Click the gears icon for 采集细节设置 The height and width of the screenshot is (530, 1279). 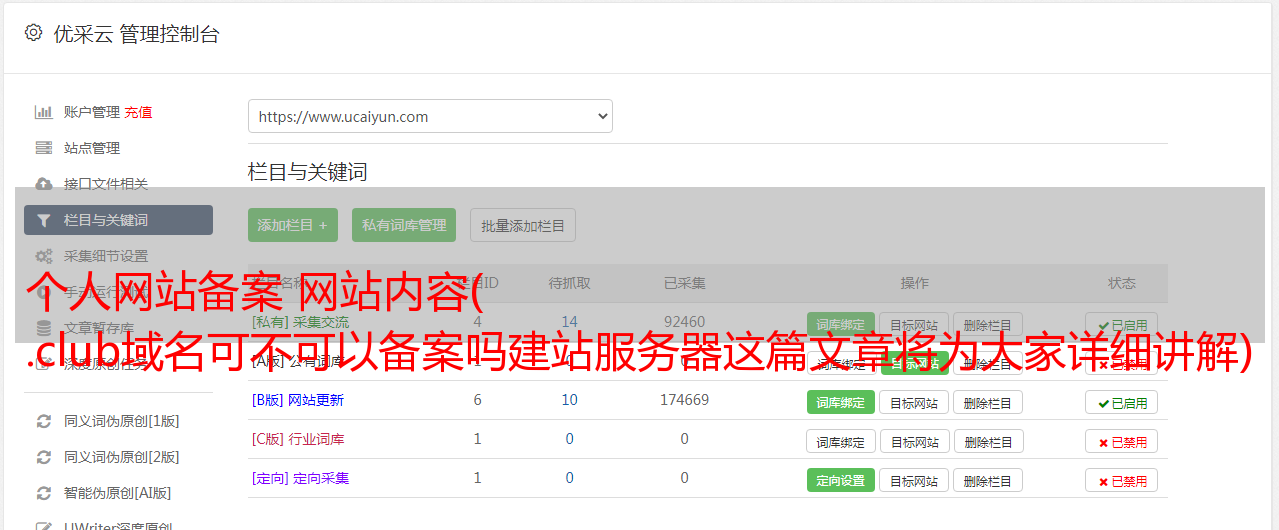pos(44,256)
